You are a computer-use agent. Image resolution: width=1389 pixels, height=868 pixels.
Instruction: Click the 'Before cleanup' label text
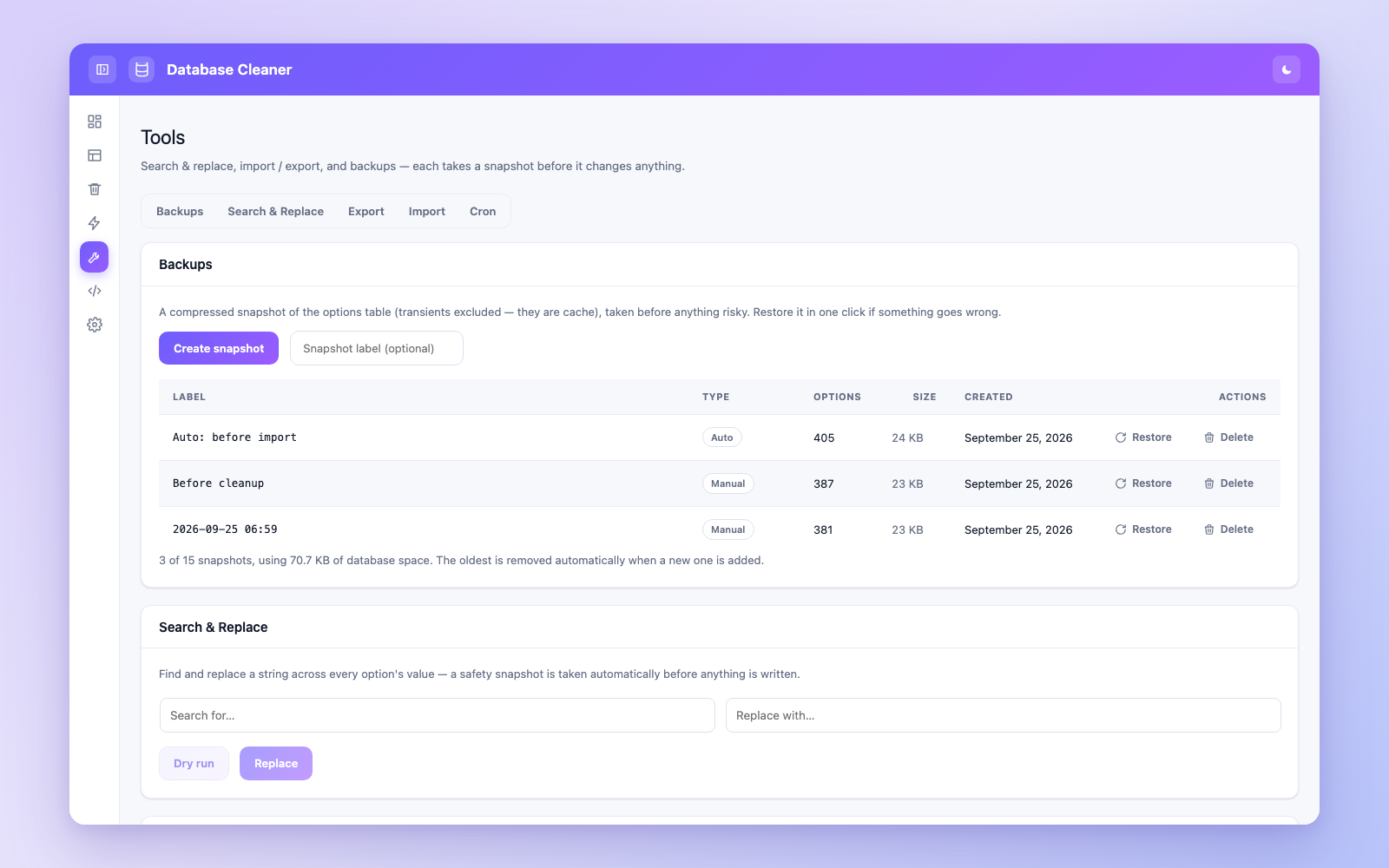218,483
